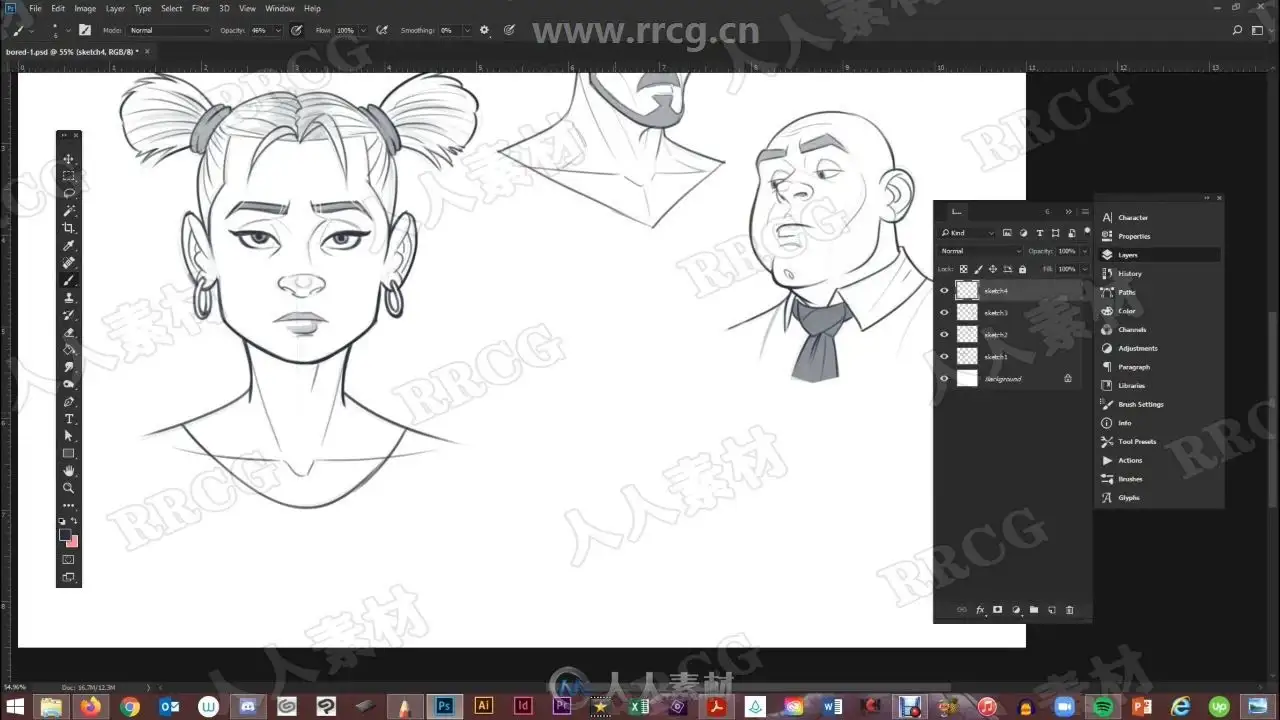Select the Lasso tool
The width and height of the screenshot is (1280, 720).
click(x=69, y=193)
